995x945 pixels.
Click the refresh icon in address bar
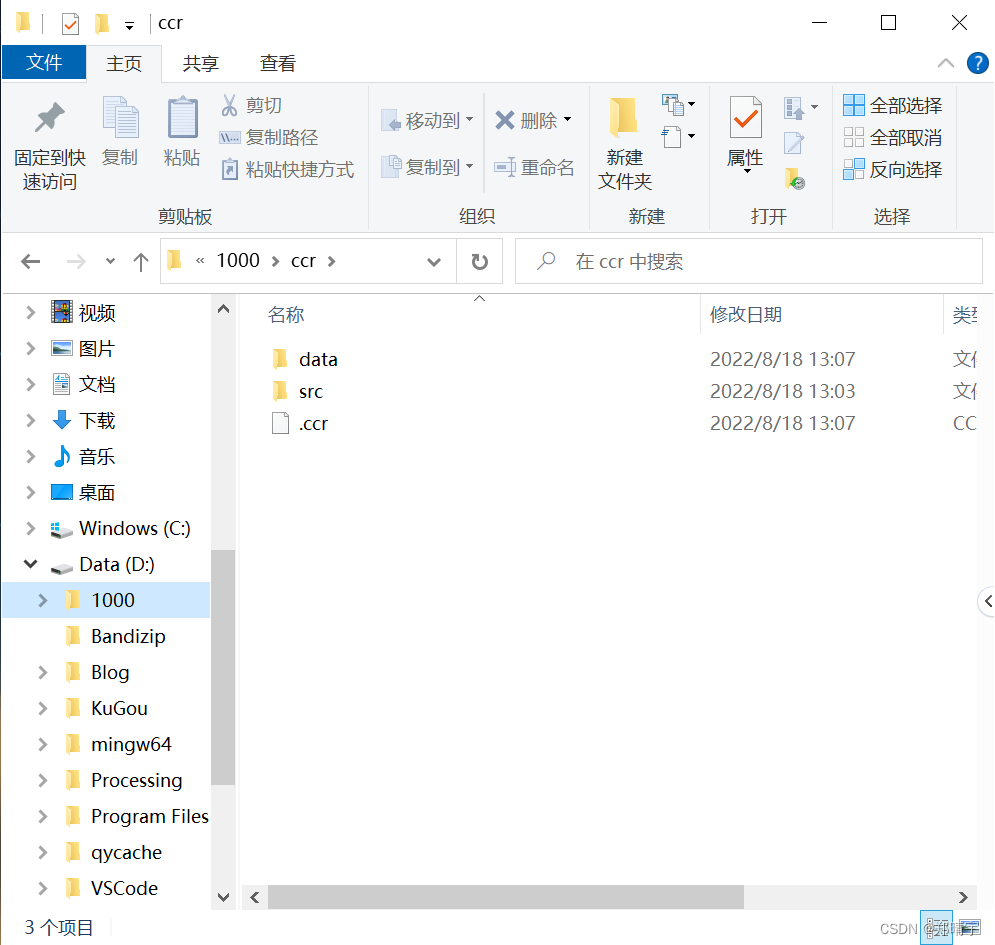pos(479,261)
